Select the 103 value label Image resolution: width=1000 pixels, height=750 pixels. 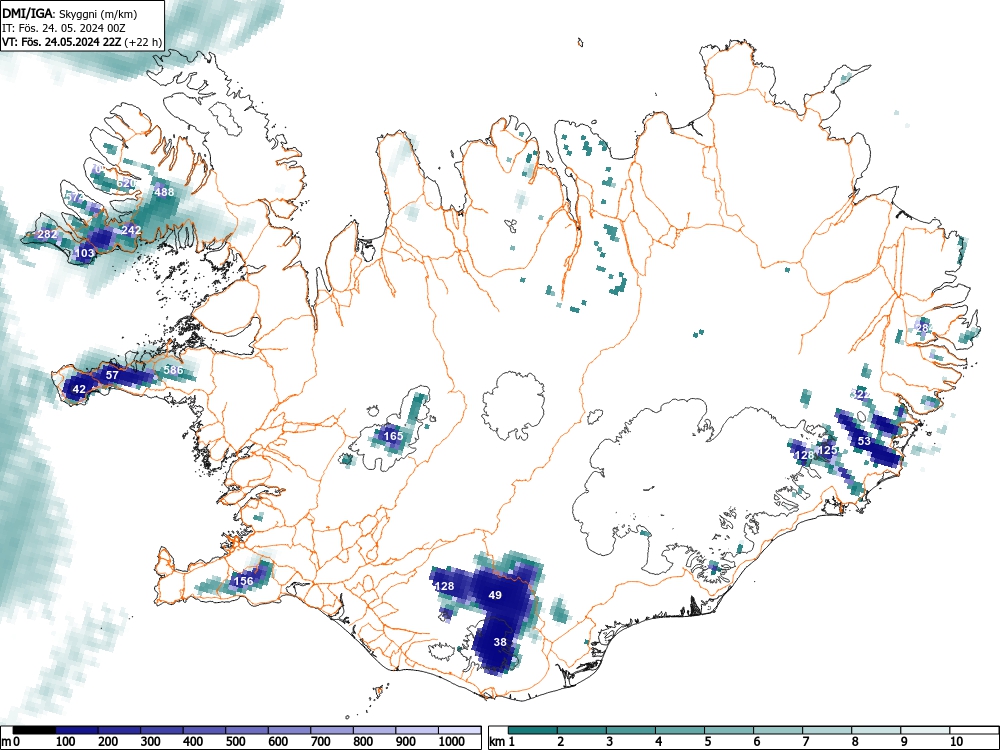[x=85, y=253]
